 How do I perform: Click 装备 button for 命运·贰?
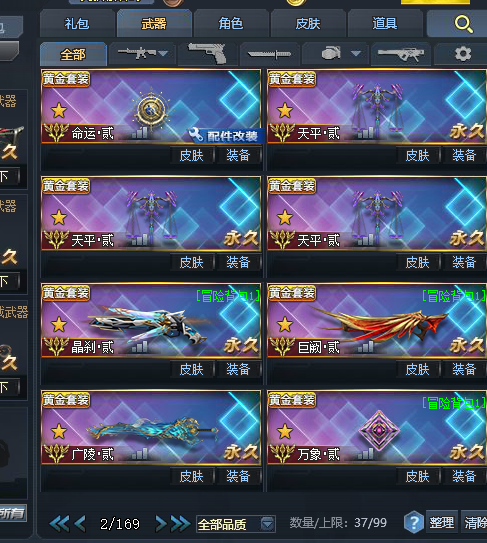238,155
